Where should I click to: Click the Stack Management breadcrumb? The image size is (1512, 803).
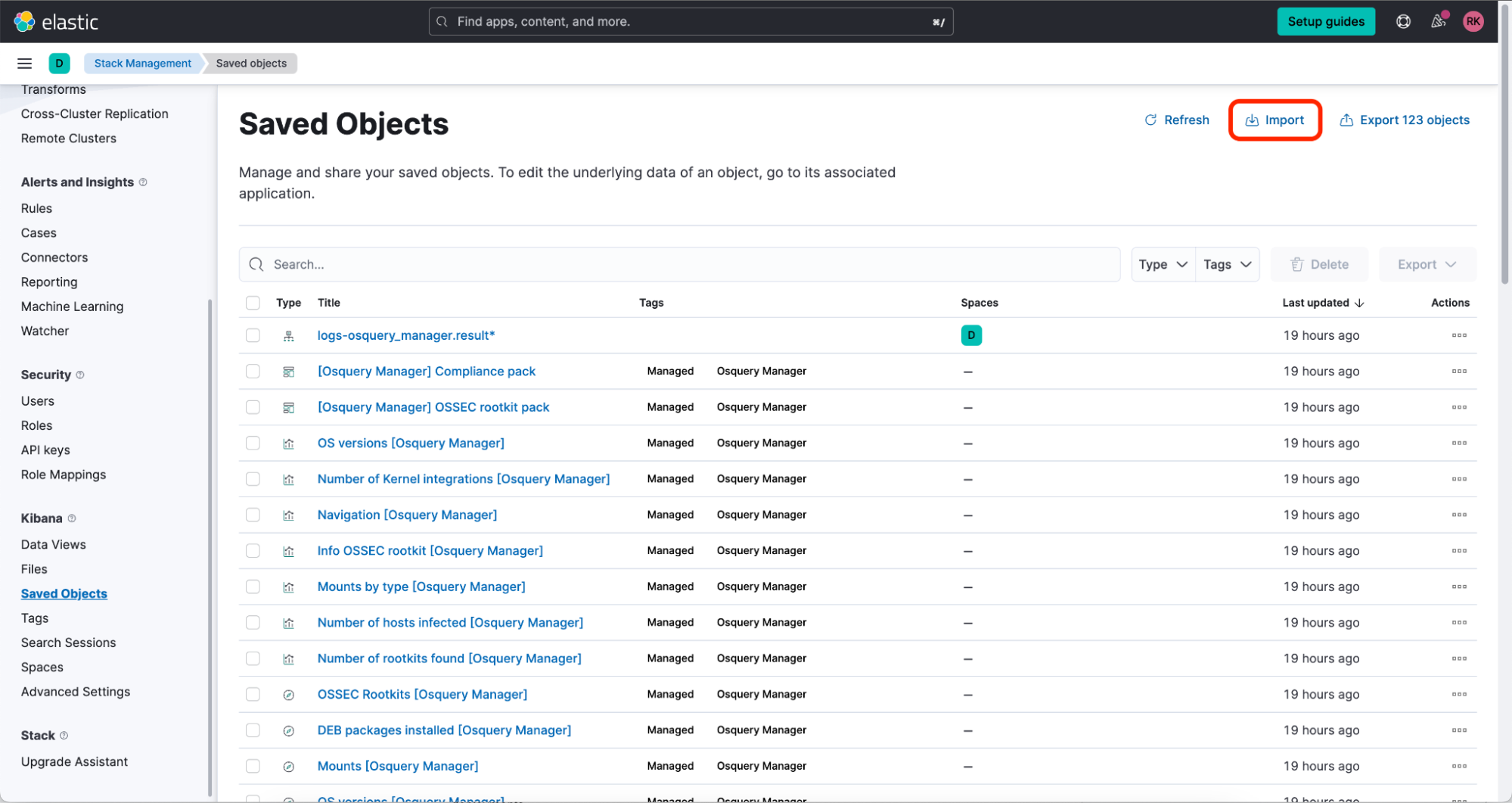coord(142,64)
